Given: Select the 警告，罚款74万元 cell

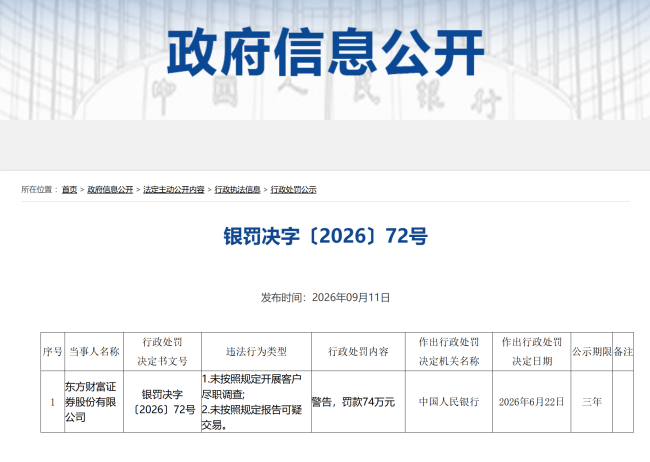Looking at the screenshot, I should [x=358, y=402].
